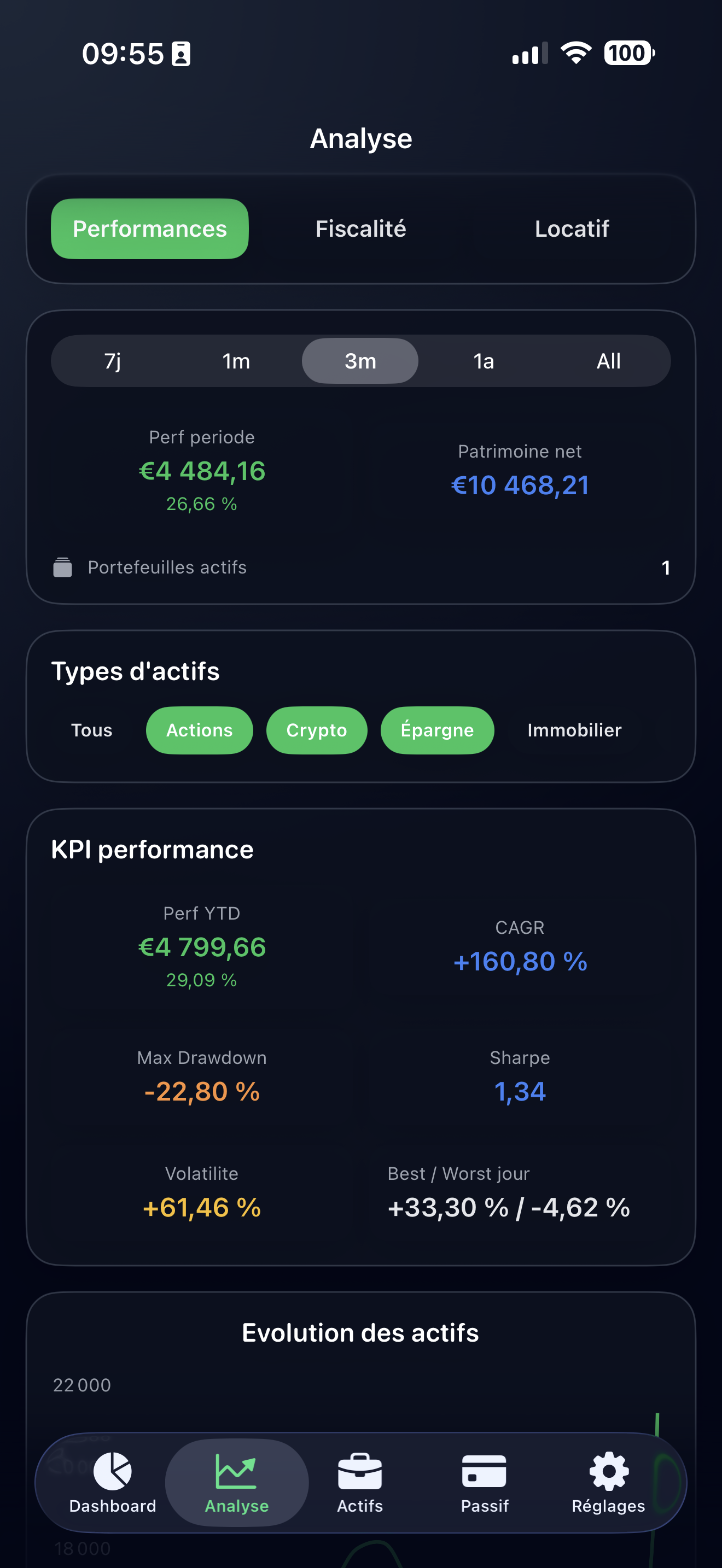Image resolution: width=722 pixels, height=1568 pixels.
Task: Enable the Immobilier filter
Action: tap(574, 730)
